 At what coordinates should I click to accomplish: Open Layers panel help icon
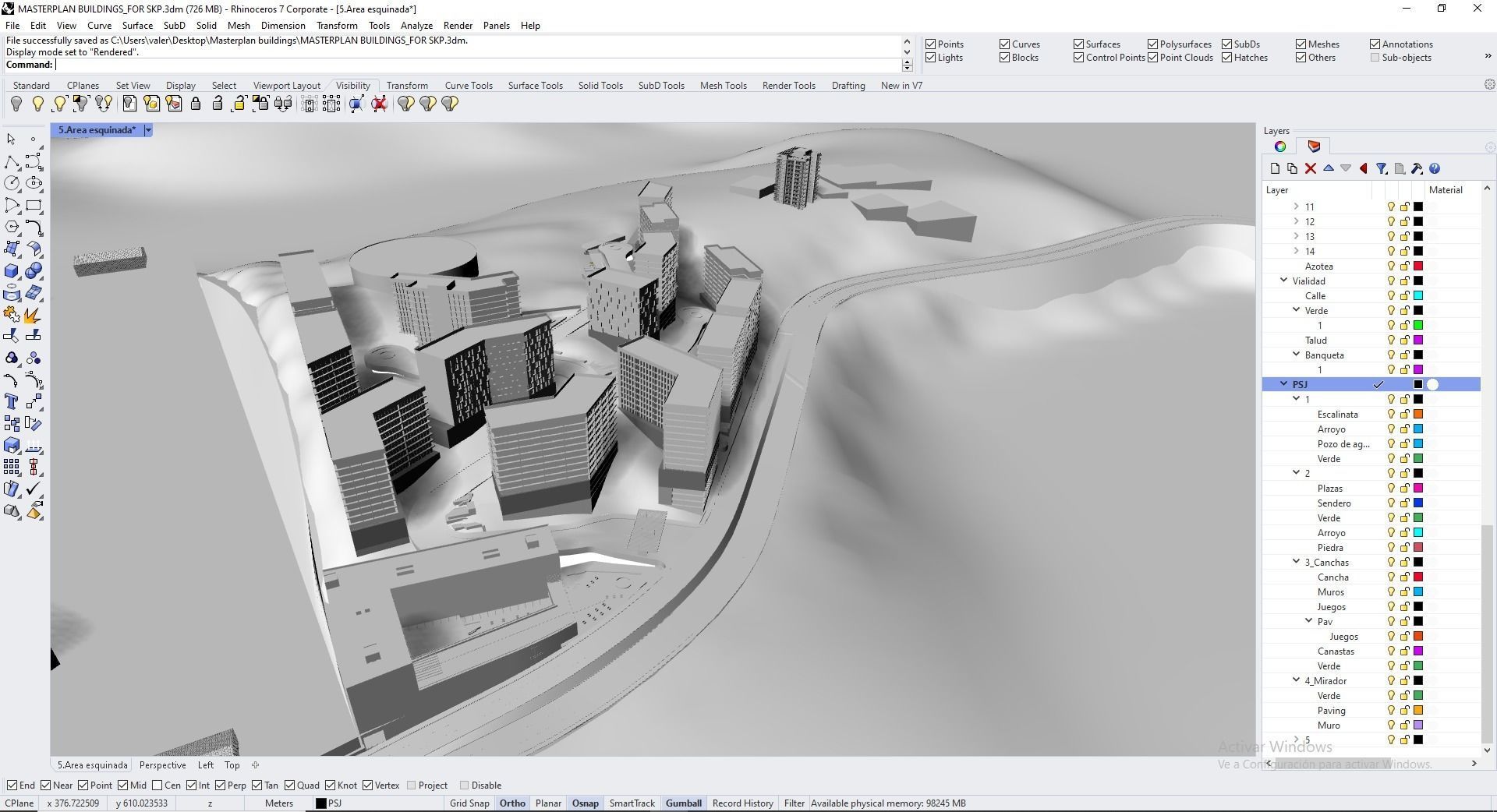[1435, 168]
